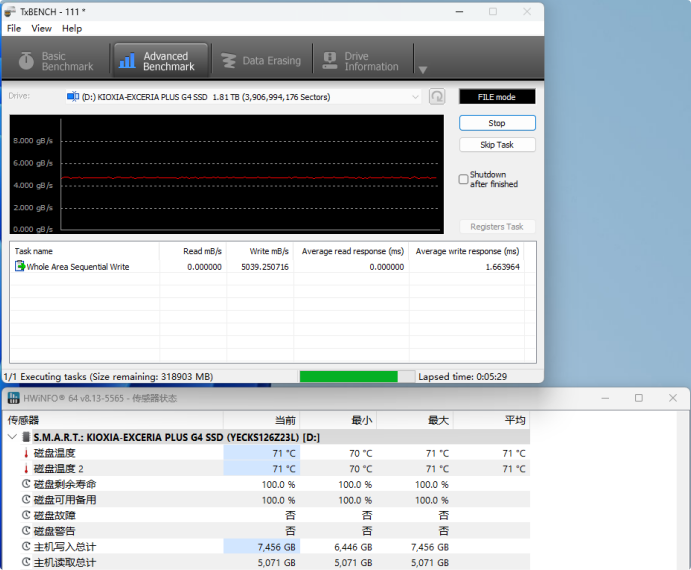Switch to the Data Erasing tab
Image resolution: width=691 pixels, height=570 pixels.
[x=259, y=61]
